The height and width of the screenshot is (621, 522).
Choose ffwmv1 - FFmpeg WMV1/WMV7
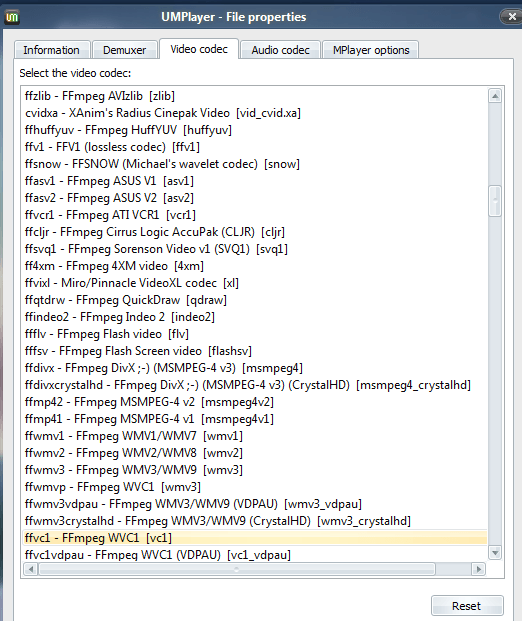point(134,436)
